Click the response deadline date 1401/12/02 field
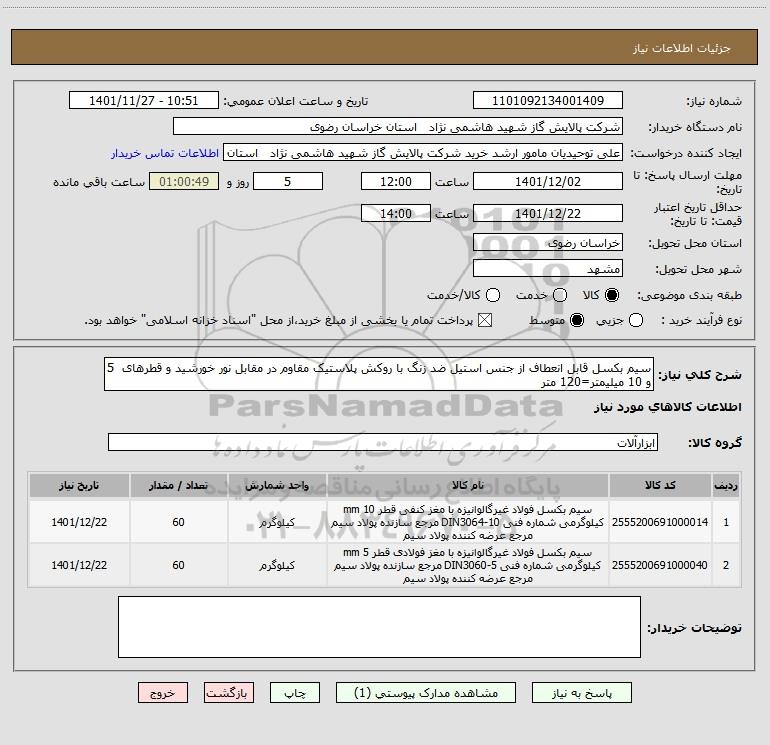Screen dimensions: 770x745 [x=548, y=181]
